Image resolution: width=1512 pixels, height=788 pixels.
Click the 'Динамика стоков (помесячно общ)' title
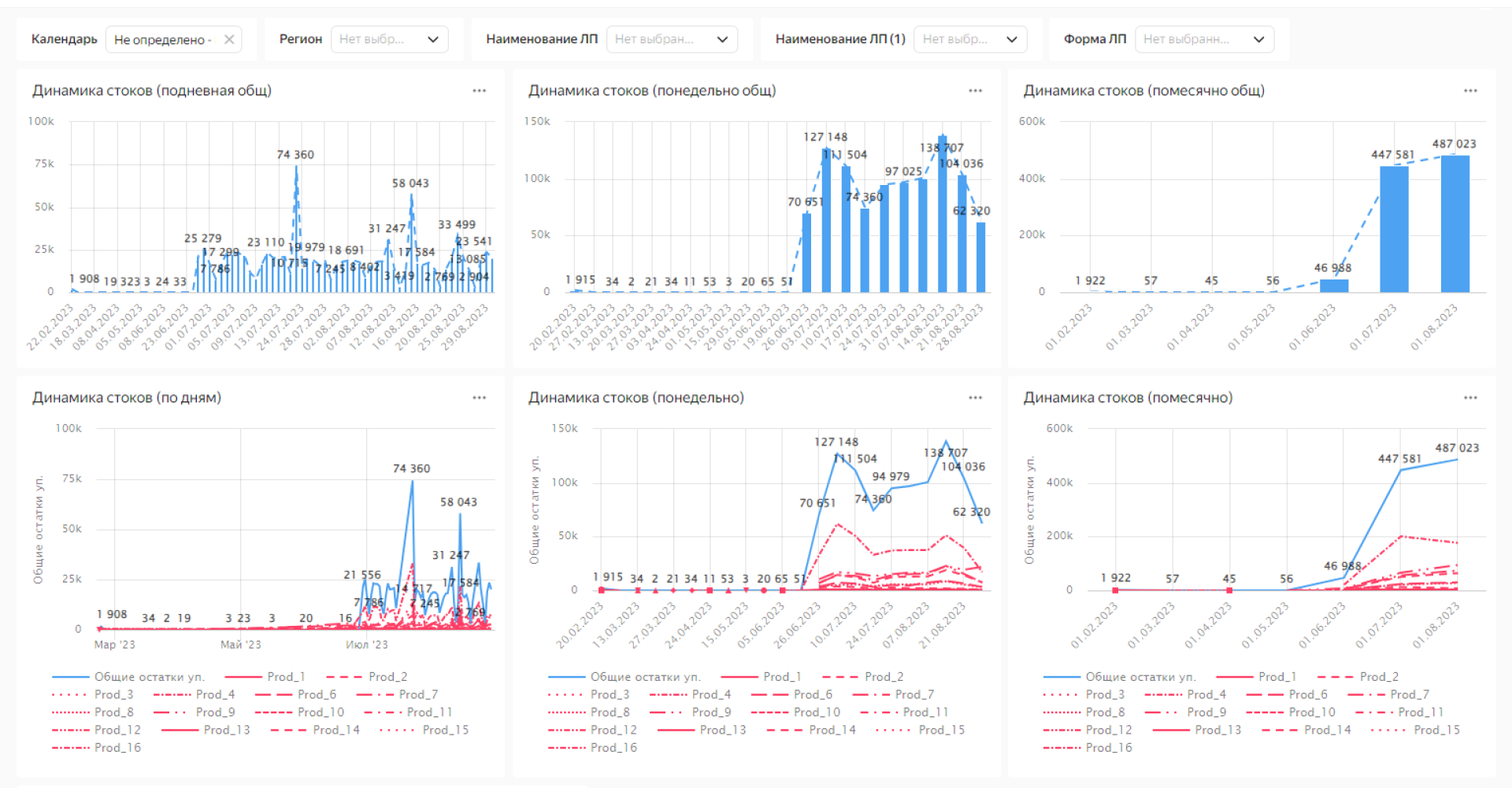click(1144, 91)
